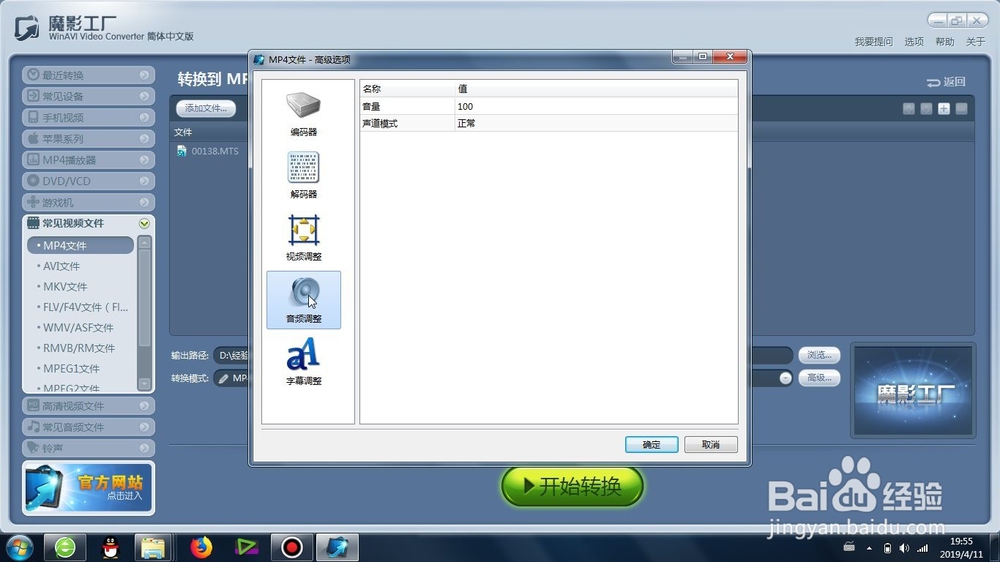Click the 返回 back link

click(946, 82)
